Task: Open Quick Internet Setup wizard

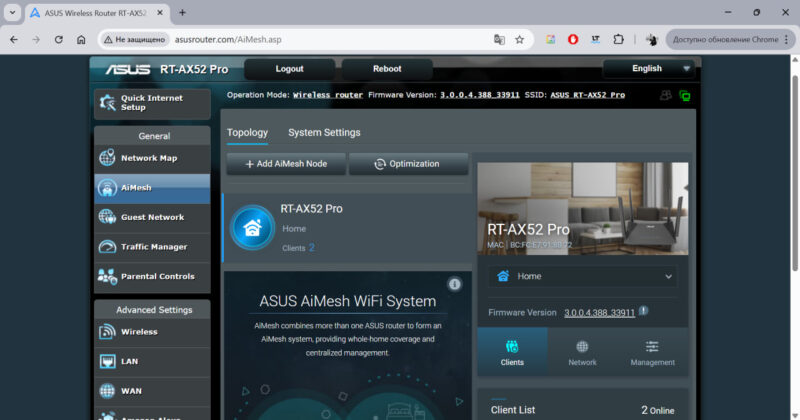Action: pos(152,103)
